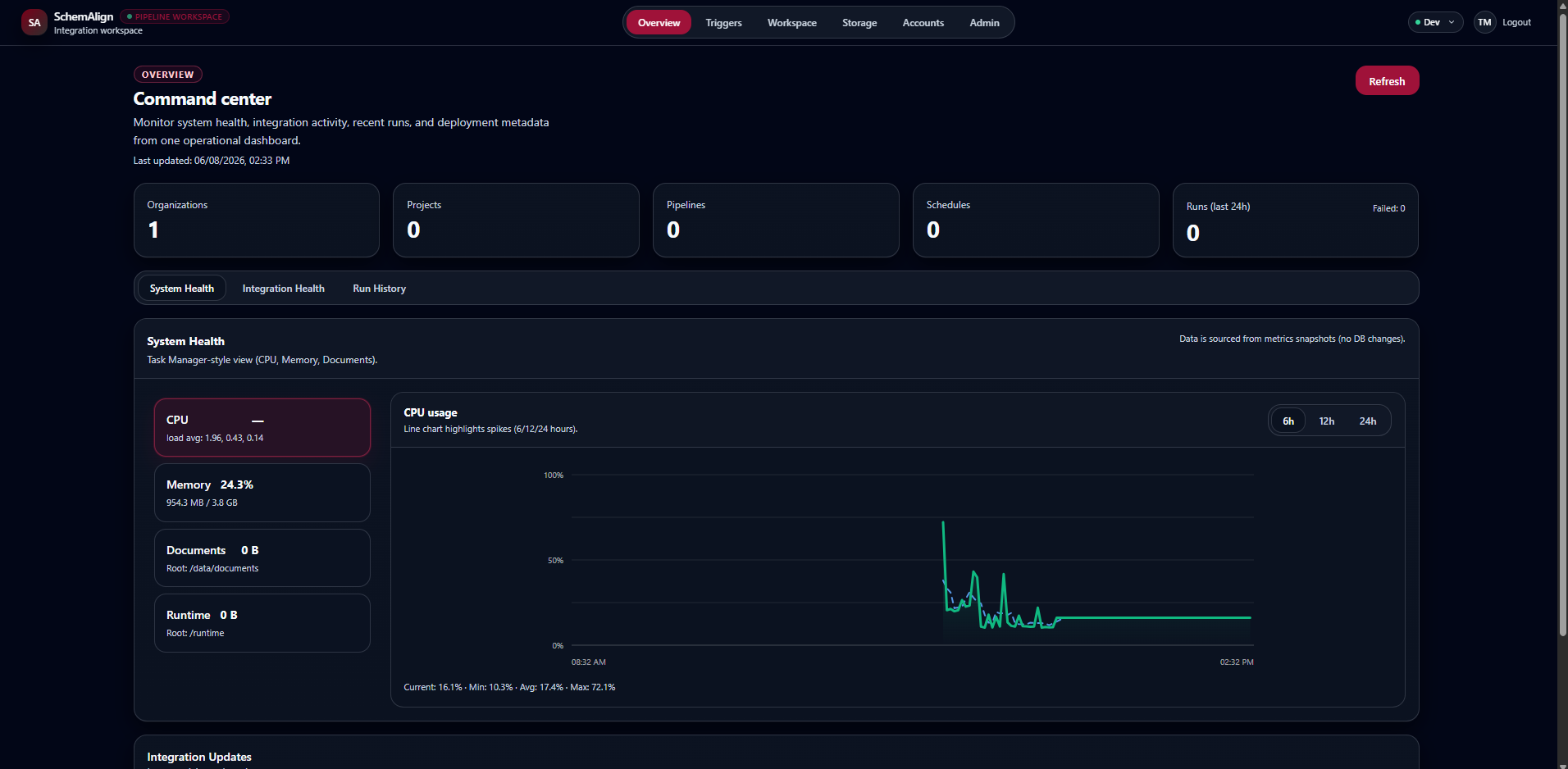Click the SA SchemAlign logo badge
Image resolution: width=1568 pixels, height=769 pixels.
[34, 23]
